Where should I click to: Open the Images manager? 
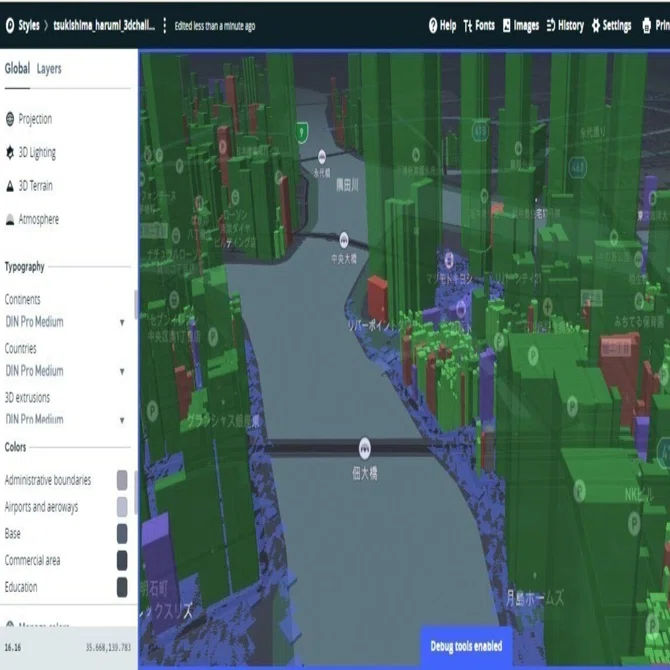[x=520, y=26]
